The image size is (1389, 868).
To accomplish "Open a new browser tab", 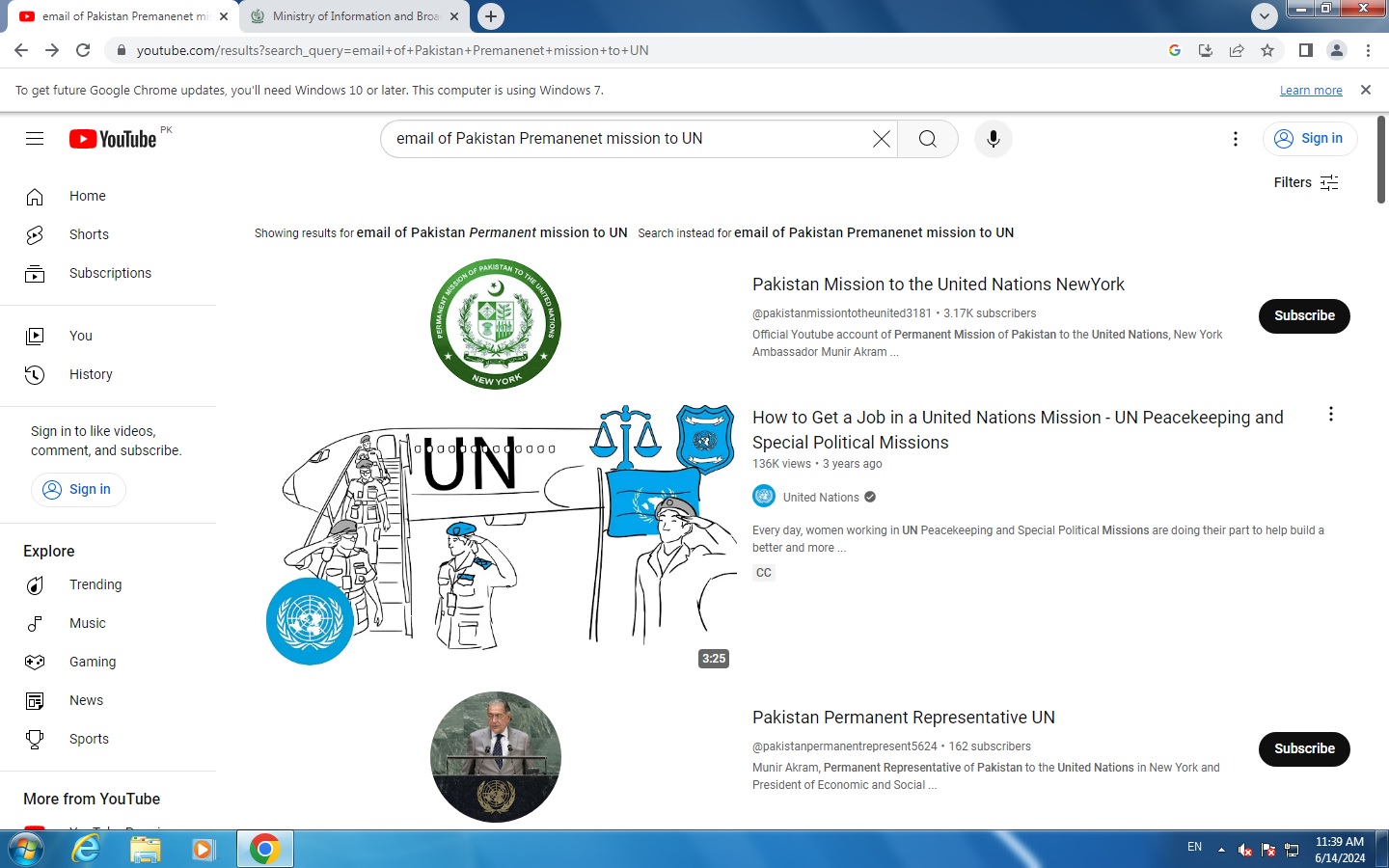I will tap(491, 16).
